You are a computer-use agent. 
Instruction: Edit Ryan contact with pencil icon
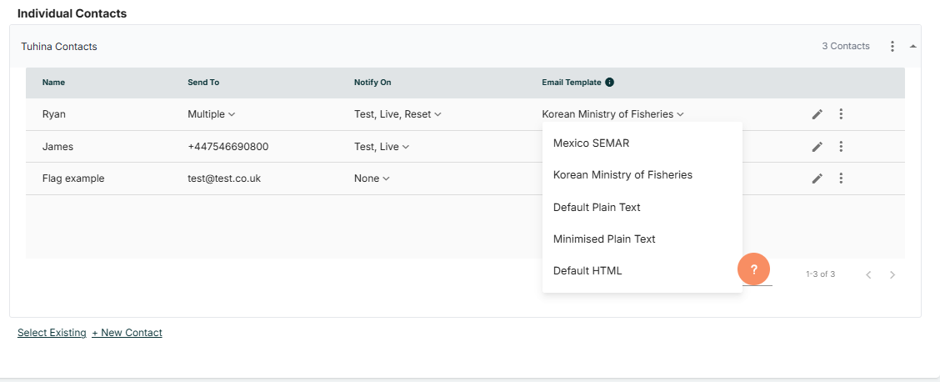tap(817, 114)
